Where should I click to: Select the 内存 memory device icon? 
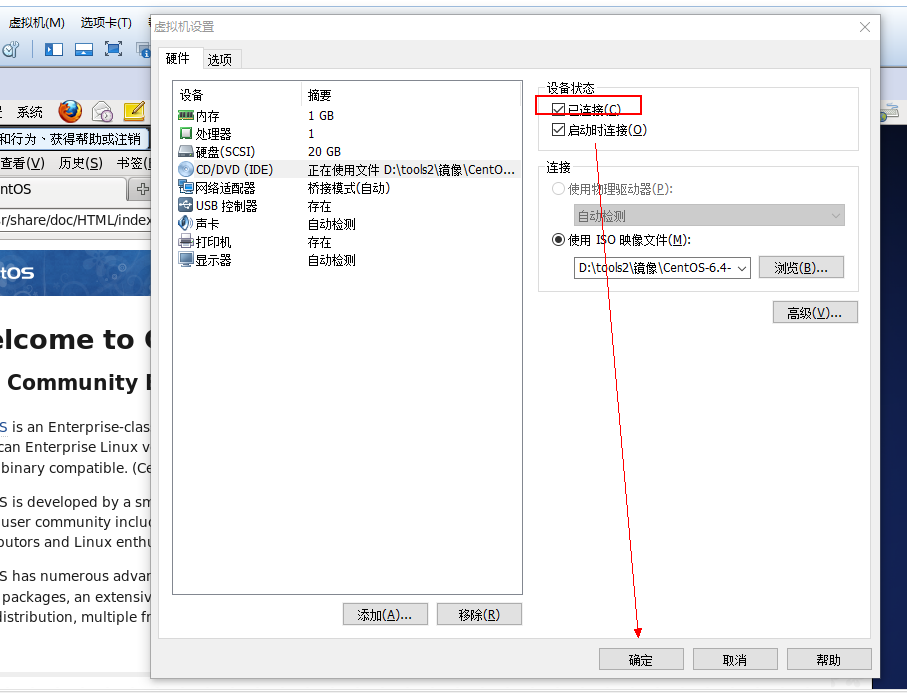click(186, 116)
